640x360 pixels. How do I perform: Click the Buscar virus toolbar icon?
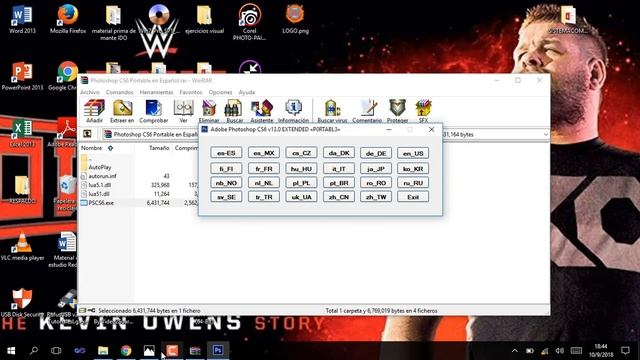click(332, 111)
